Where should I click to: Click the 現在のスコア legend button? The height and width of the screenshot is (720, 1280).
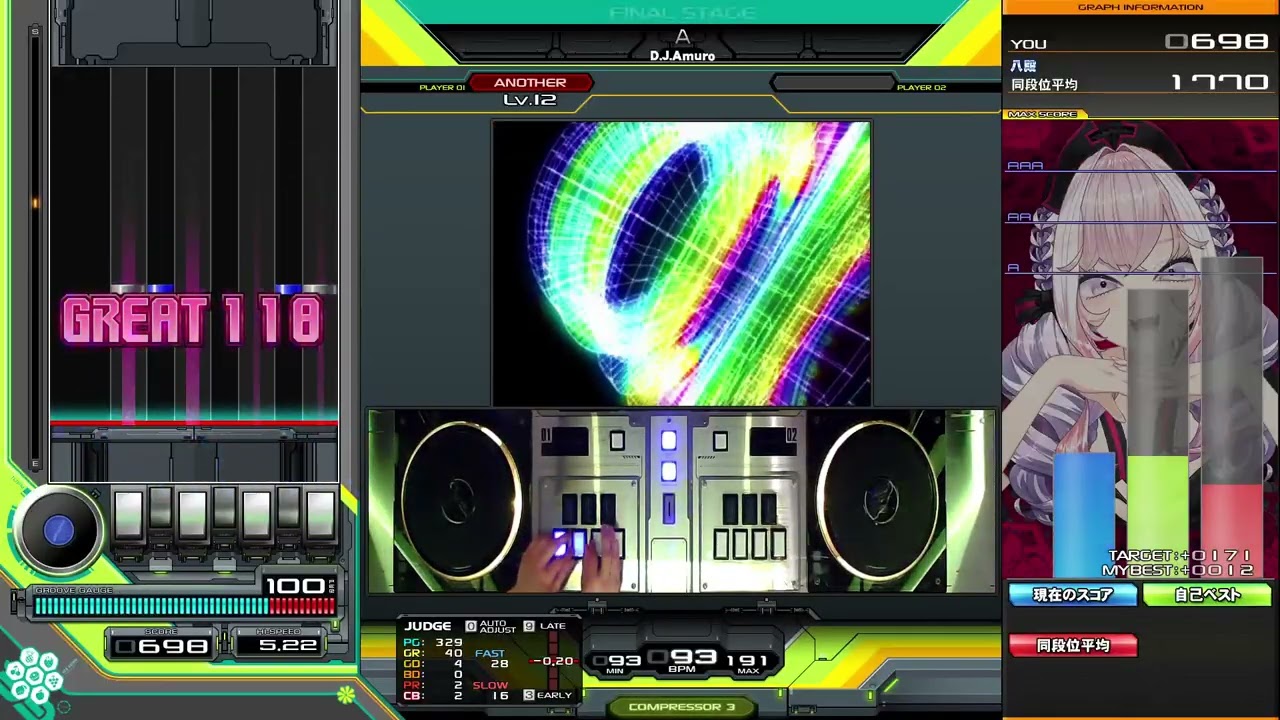(x=1073, y=595)
